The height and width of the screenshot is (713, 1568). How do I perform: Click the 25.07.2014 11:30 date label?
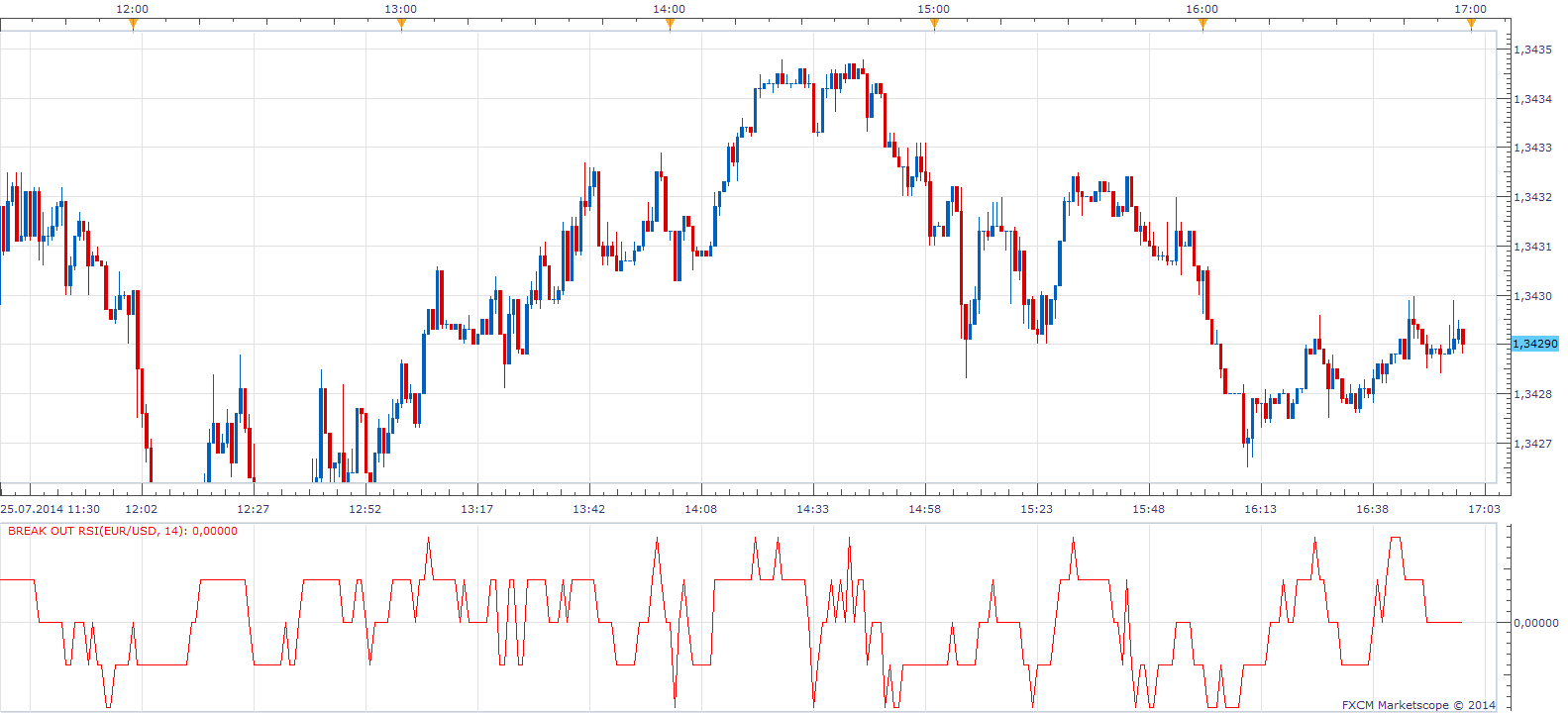[x=51, y=509]
